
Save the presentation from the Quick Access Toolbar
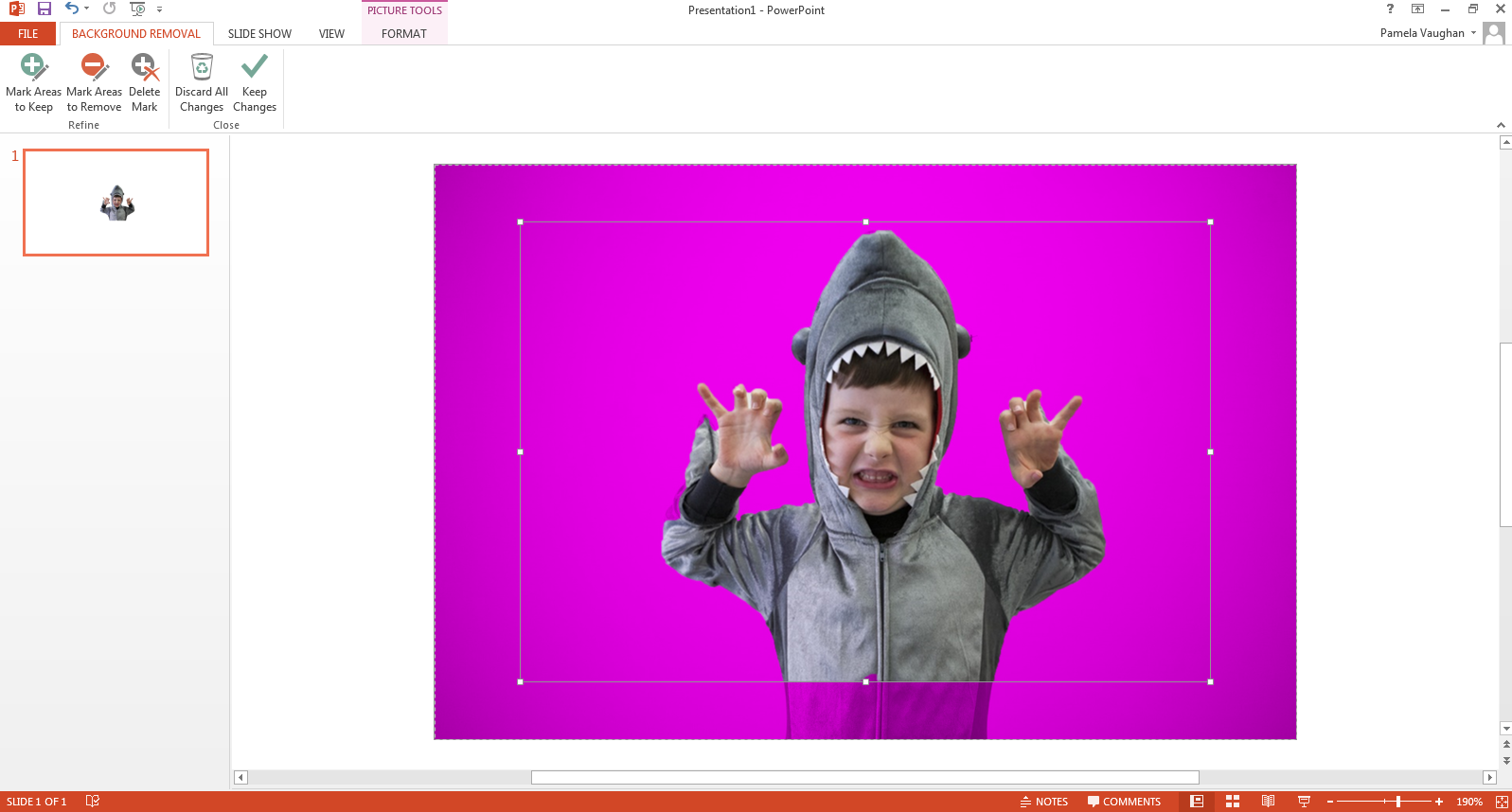pyautogui.click(x=44, y=9)
